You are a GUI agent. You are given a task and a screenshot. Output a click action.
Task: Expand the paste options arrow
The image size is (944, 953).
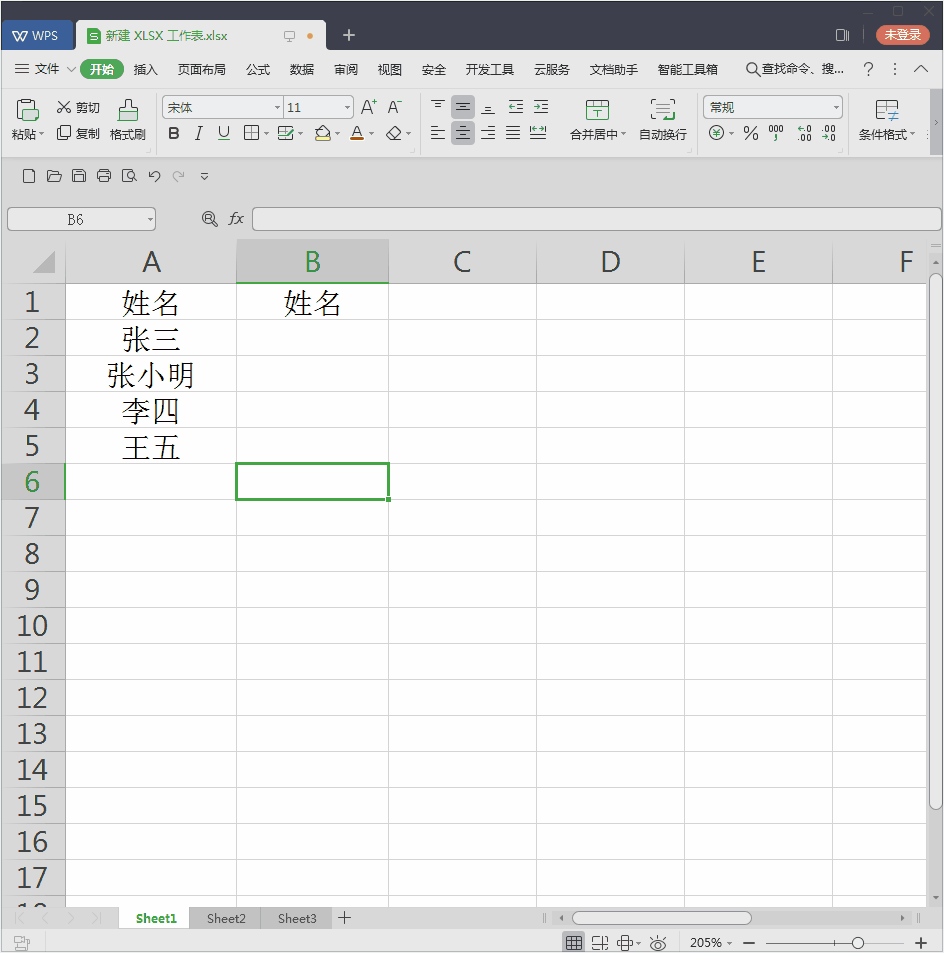[41, 134]
